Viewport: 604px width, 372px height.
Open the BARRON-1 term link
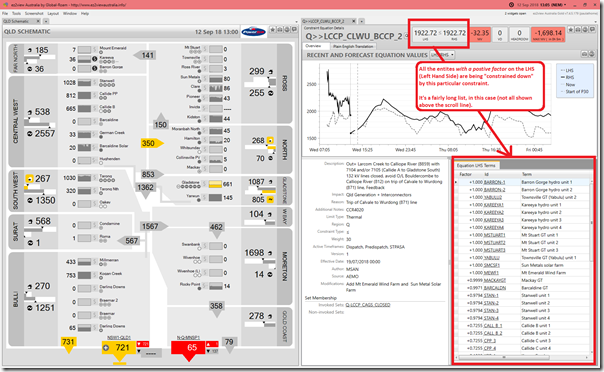[495, 182]
